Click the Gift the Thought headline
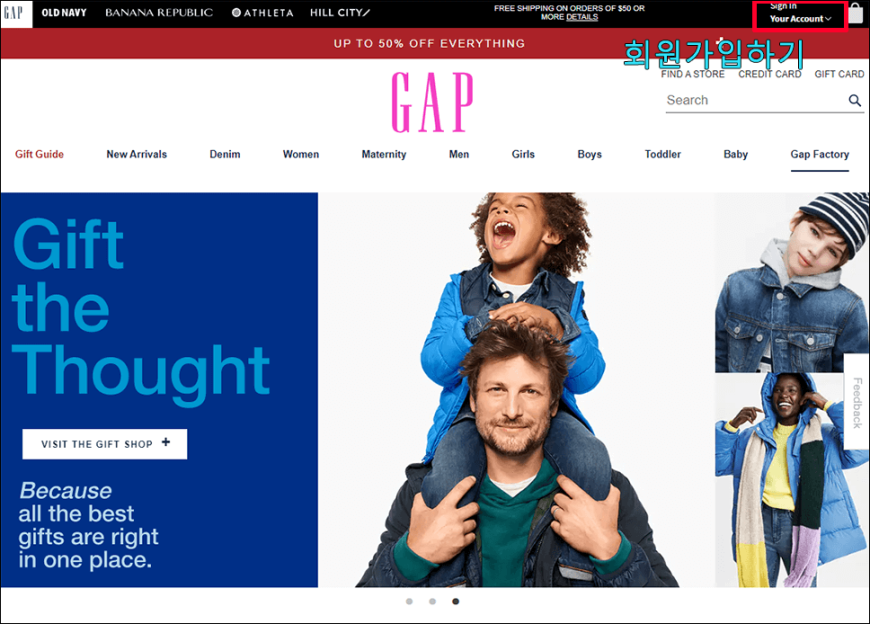The image size is (870, 624). coord(140,311)
